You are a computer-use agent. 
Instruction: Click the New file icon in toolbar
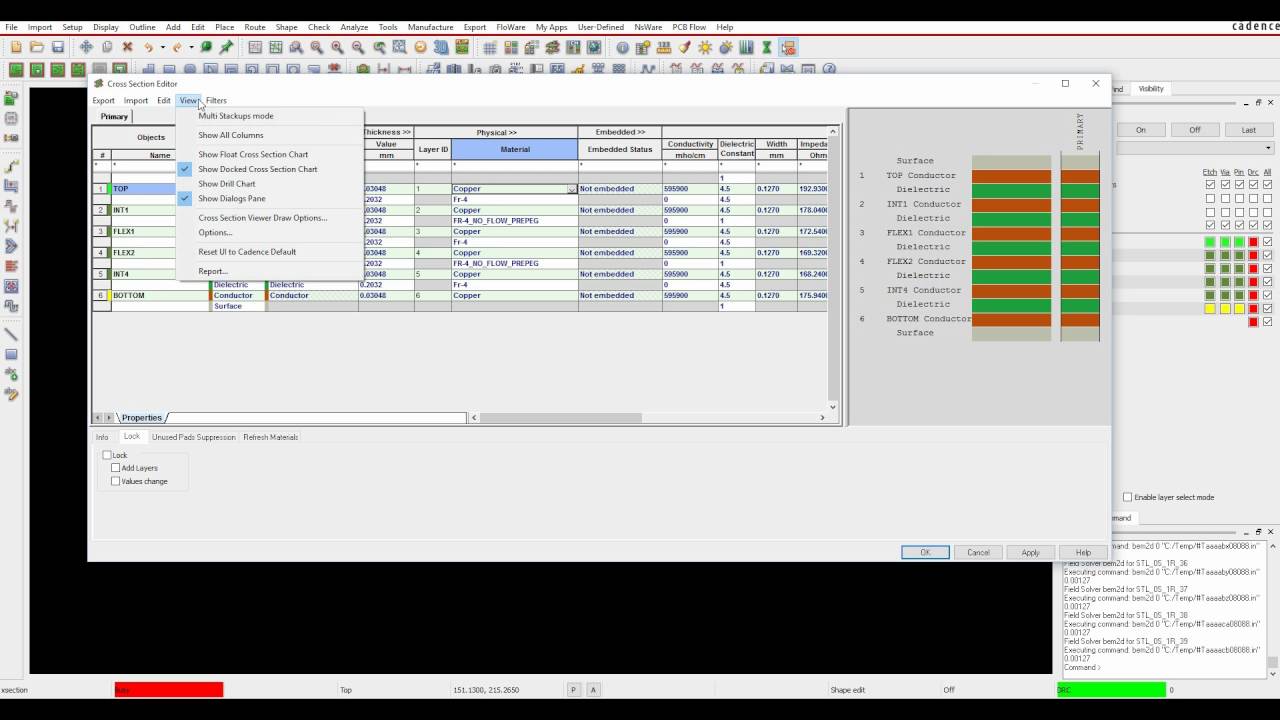point(16,47)
